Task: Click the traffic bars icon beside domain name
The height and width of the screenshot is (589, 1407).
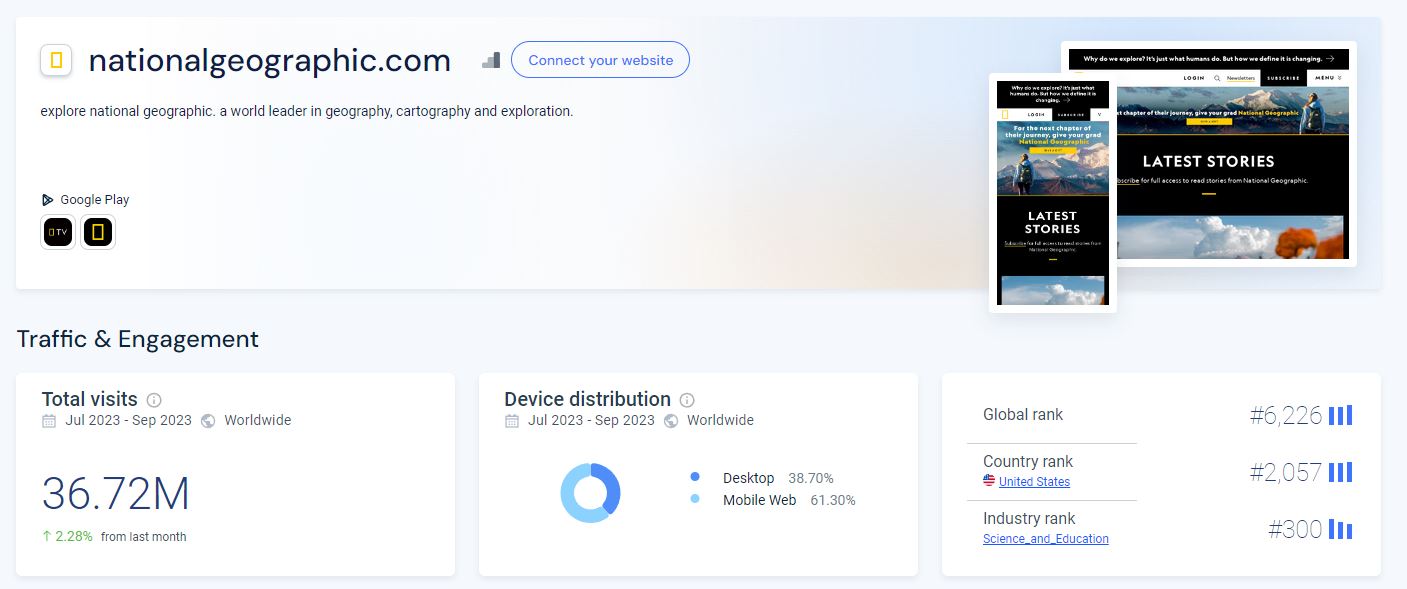Action: click(x=490, y=60)
